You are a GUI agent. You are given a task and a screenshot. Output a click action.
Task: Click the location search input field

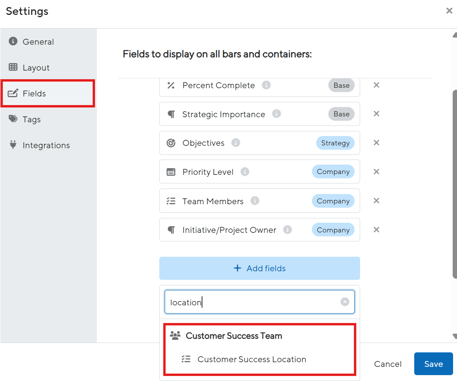[259, 302]
